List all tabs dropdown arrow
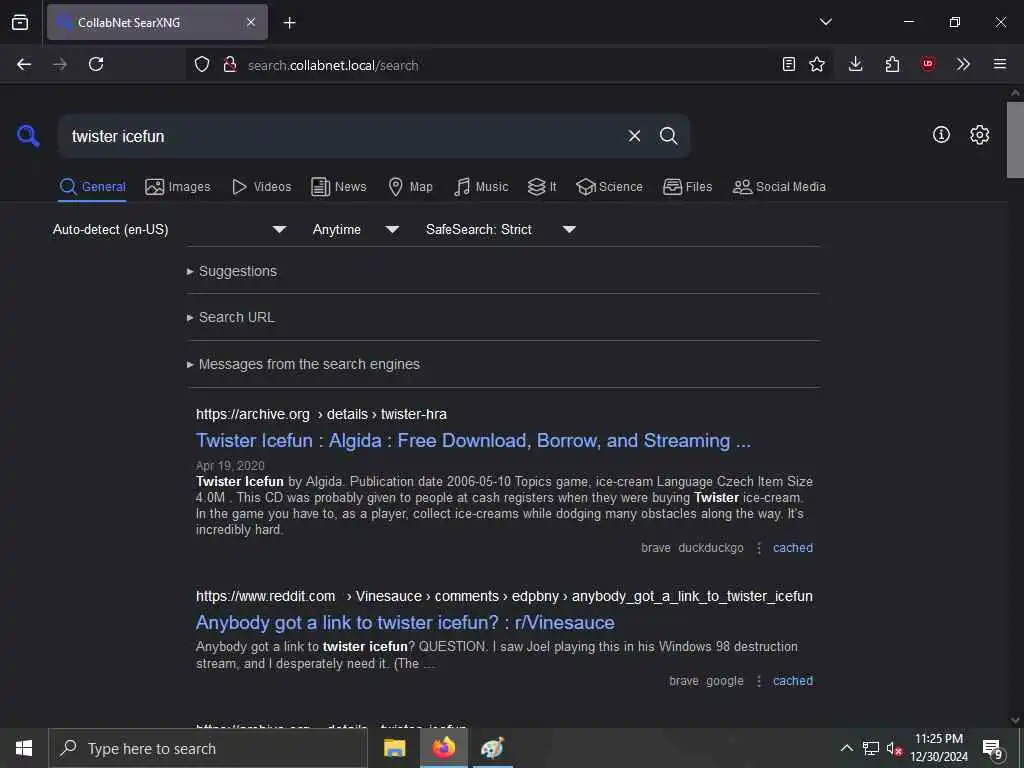Viewport: 1024px width, 768px height. click(825, 22)
